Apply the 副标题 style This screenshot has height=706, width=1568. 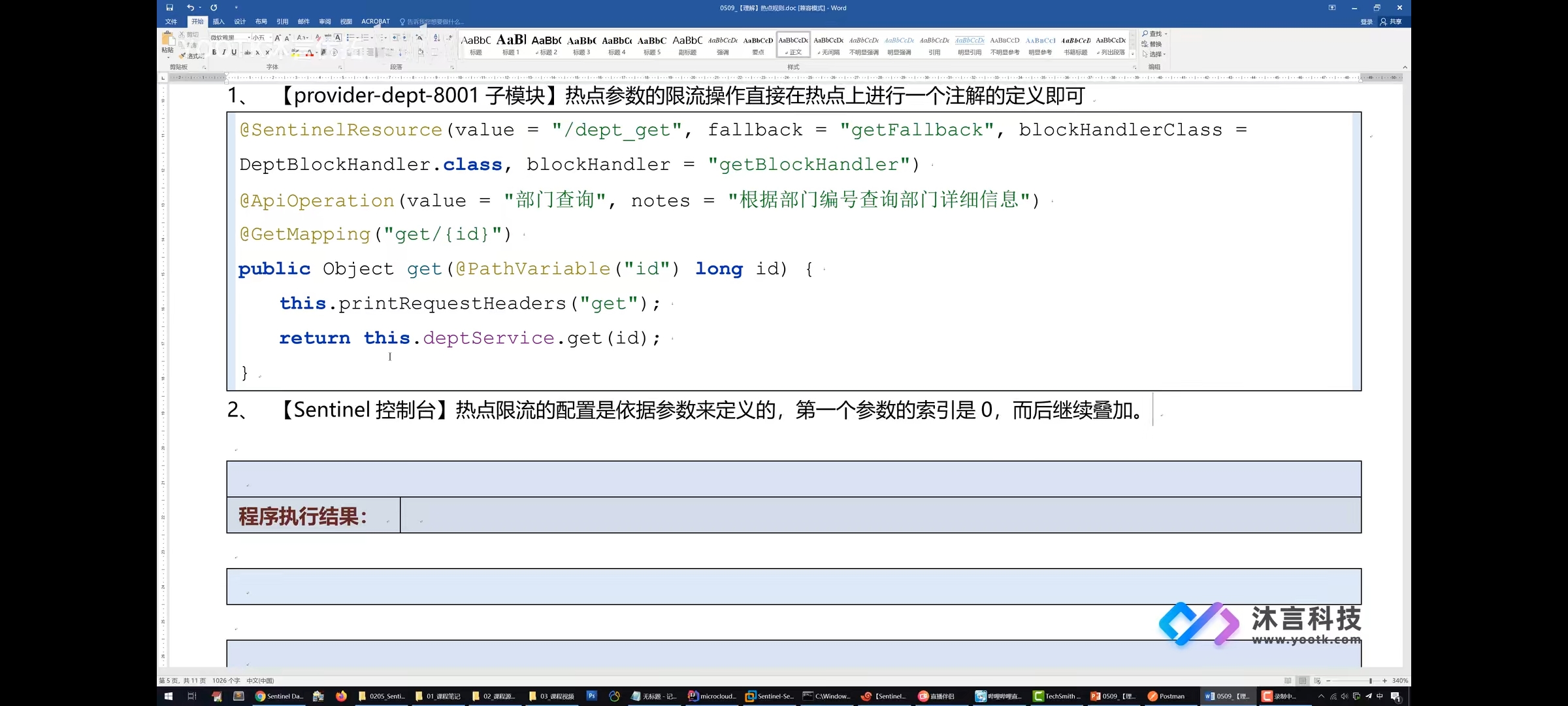tap(687, 44)
